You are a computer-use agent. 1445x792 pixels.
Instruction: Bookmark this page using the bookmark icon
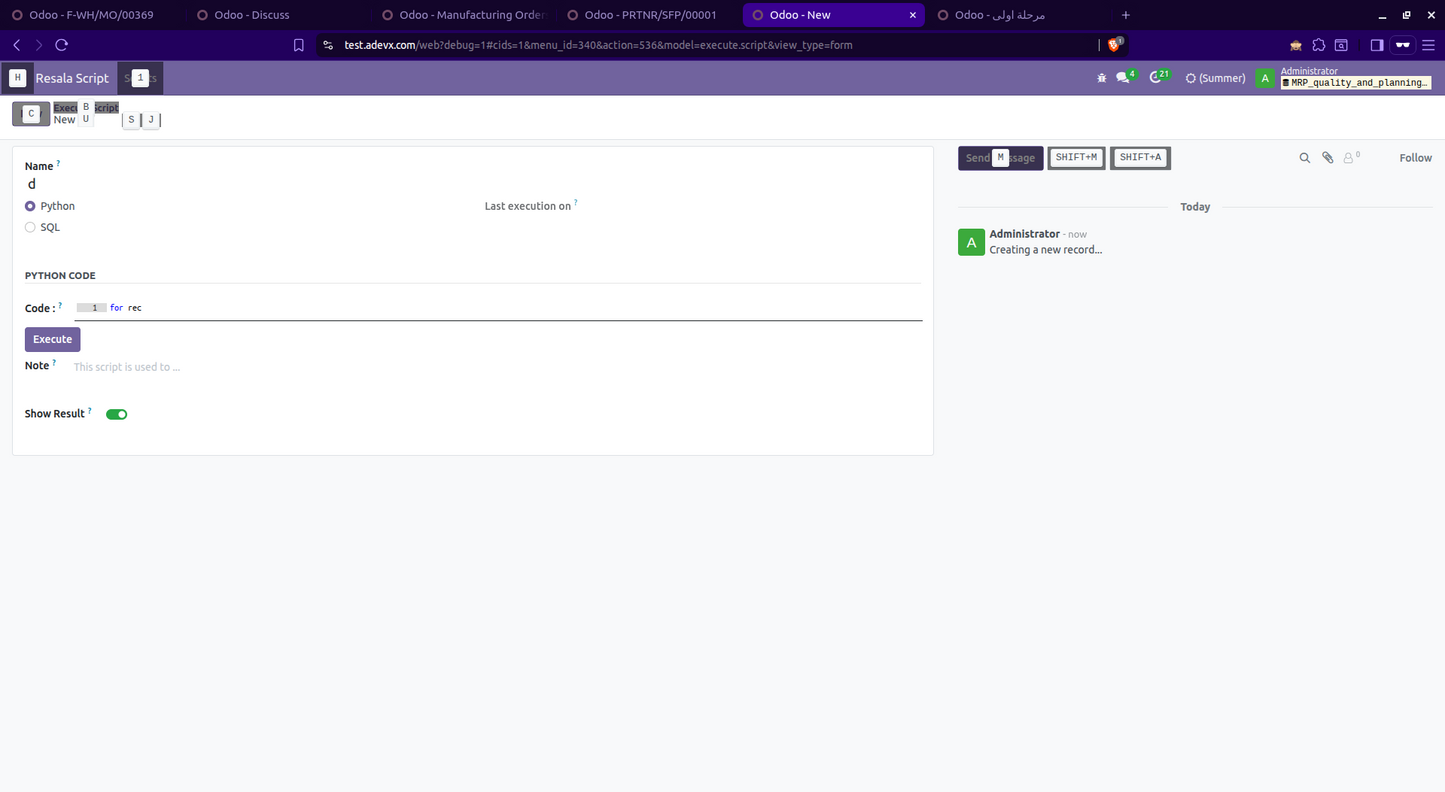(x=298, y=45)
